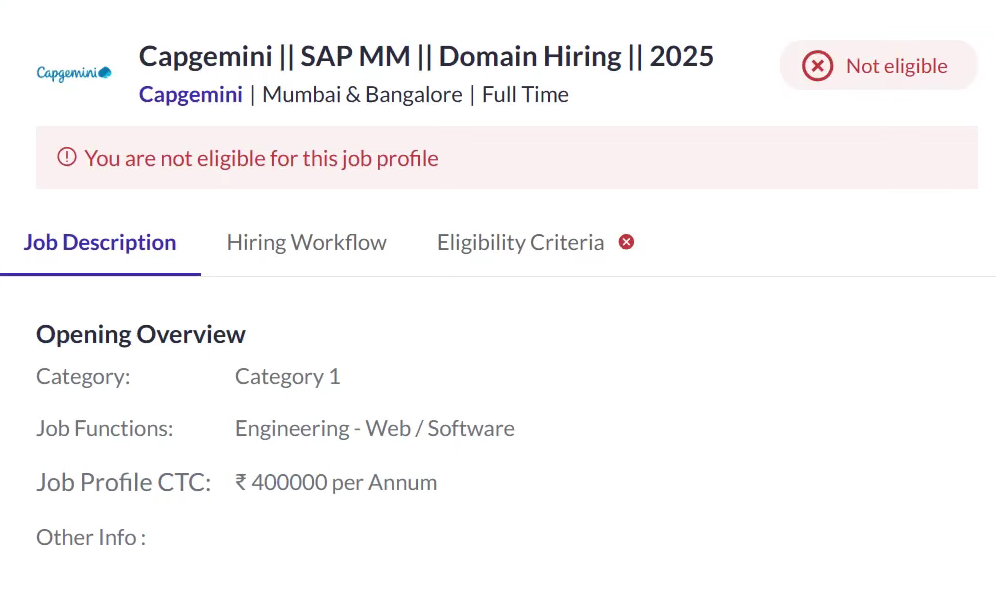Click the 'Category:' label
Viewport: 996px width, 611px height.
83,377
